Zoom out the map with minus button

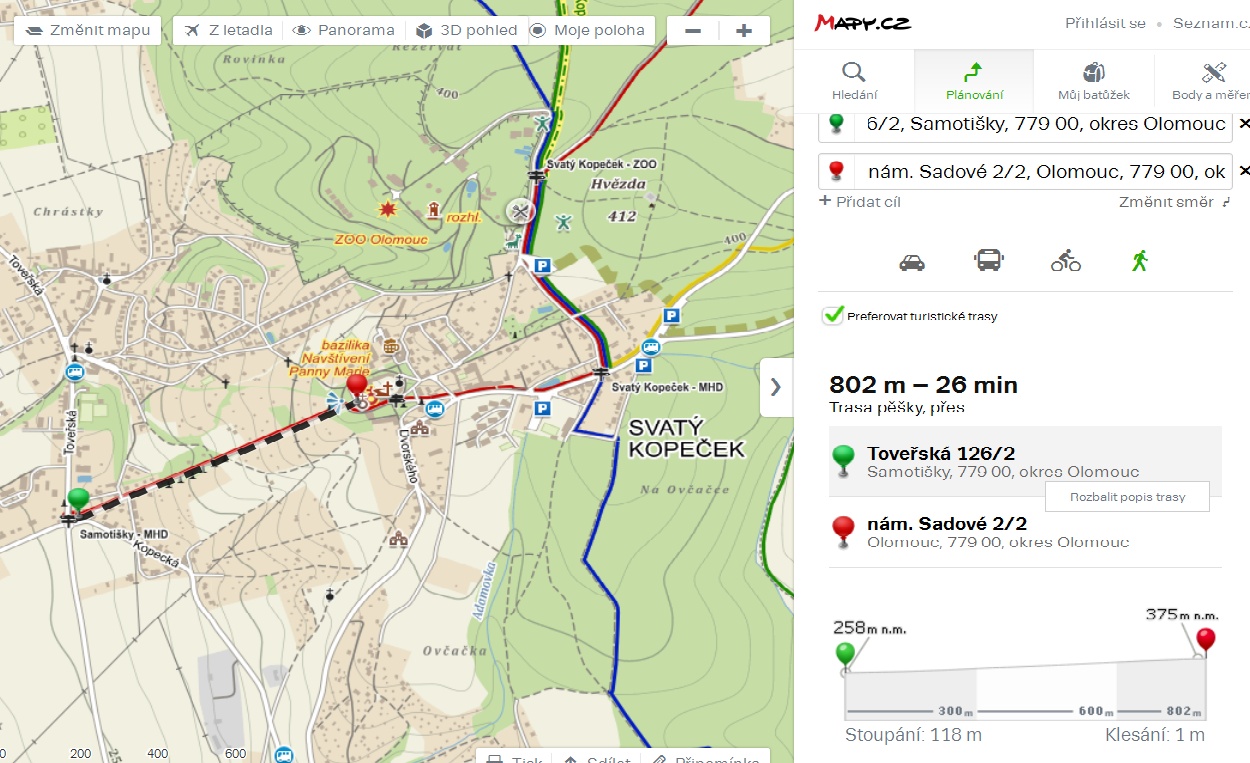693,31
